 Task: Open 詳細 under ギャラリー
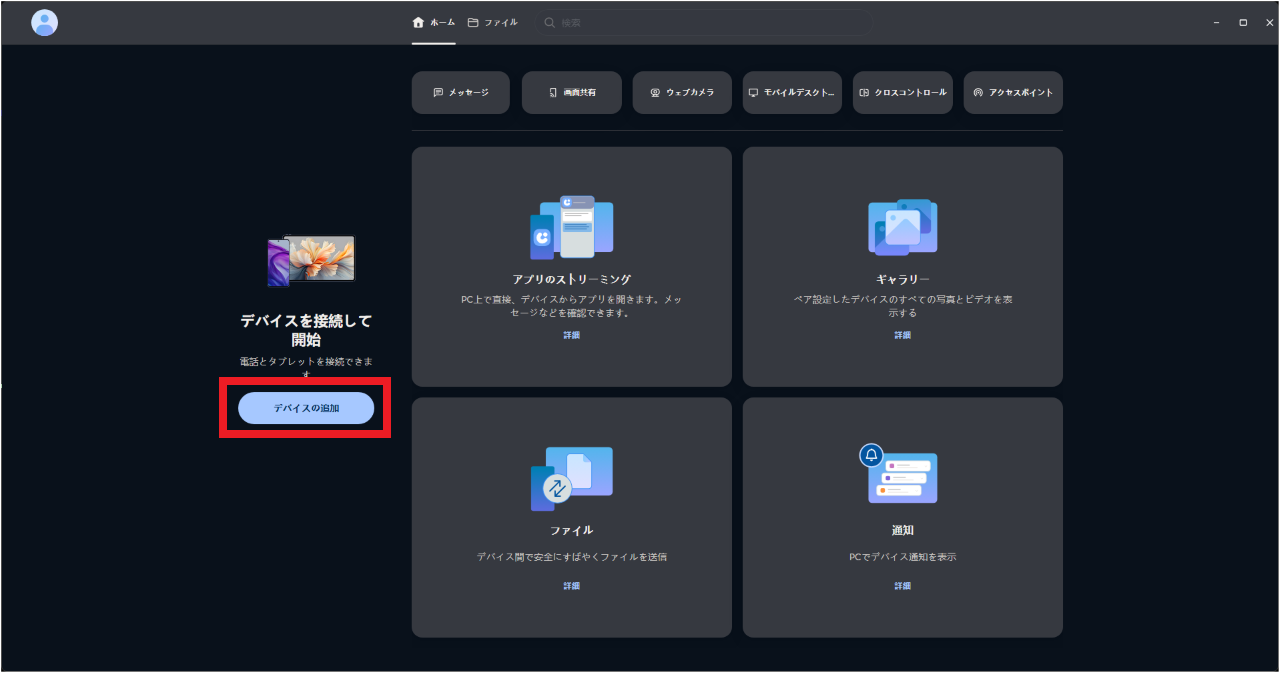click(x=902, y=335)
